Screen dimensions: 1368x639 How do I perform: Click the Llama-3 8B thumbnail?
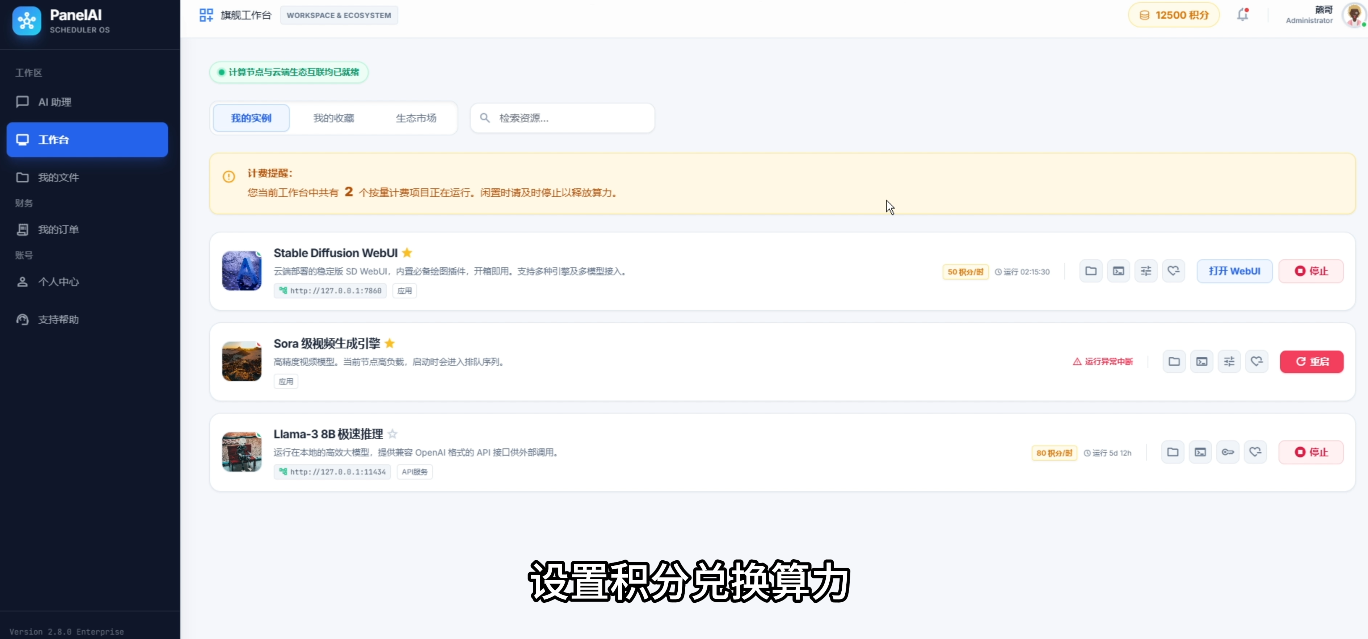point(241,452)
